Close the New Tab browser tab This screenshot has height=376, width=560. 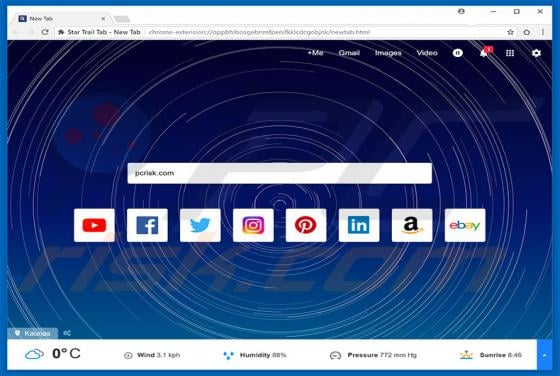103,19
